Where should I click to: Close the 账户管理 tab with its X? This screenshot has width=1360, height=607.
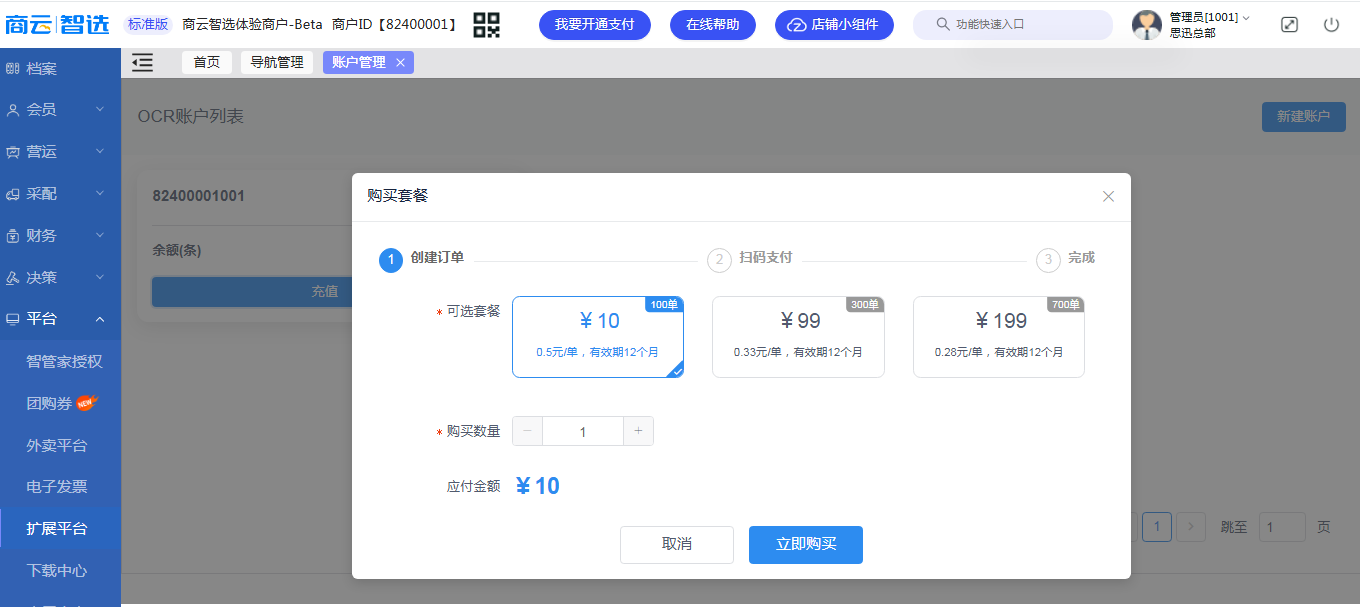pyautogui.click(x=400, y=63)
